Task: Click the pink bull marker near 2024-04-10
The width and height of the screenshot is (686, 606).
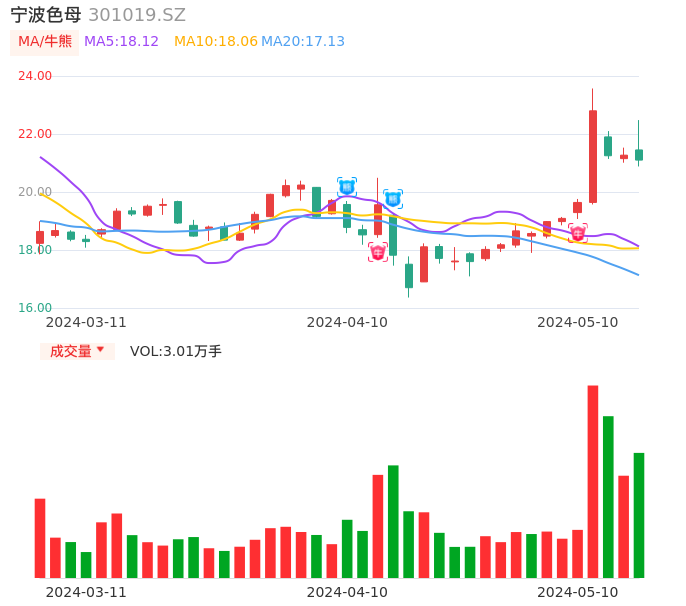Action: point(377,252)
